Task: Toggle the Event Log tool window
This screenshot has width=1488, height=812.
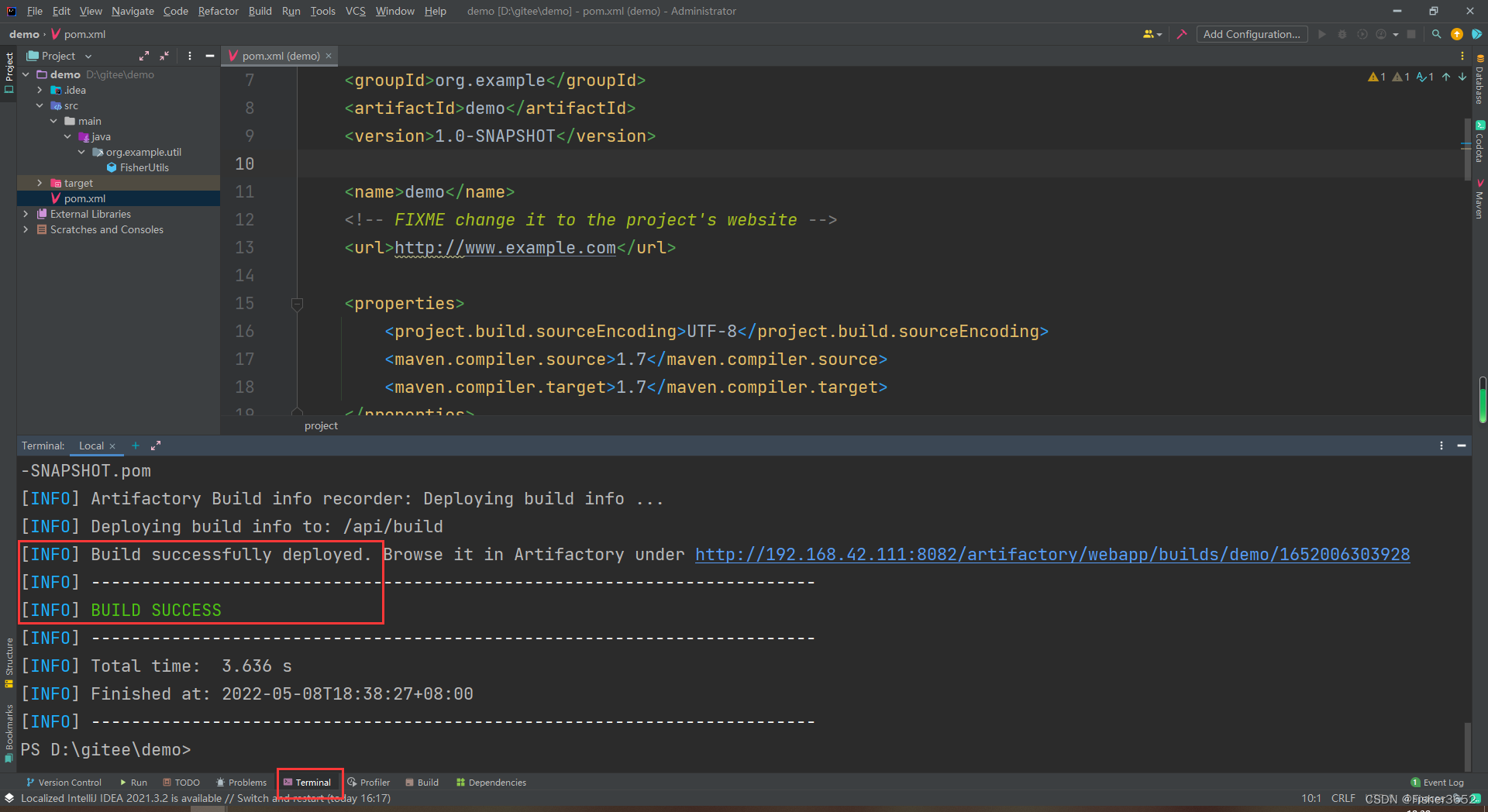Action: pyautogui.click(x=1438, y=783)
